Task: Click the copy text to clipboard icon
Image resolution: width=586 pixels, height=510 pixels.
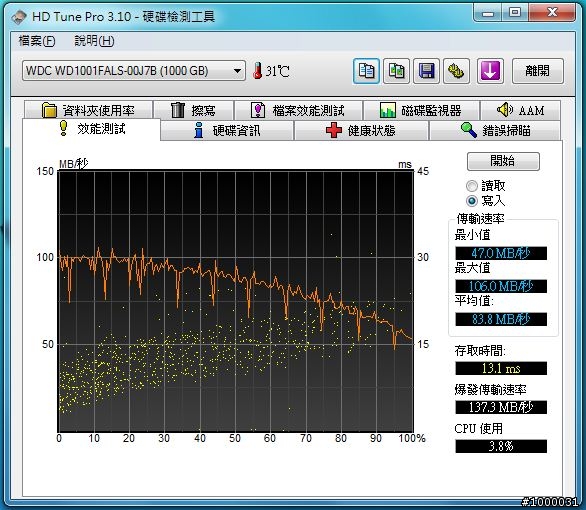Action: [366, 71]
